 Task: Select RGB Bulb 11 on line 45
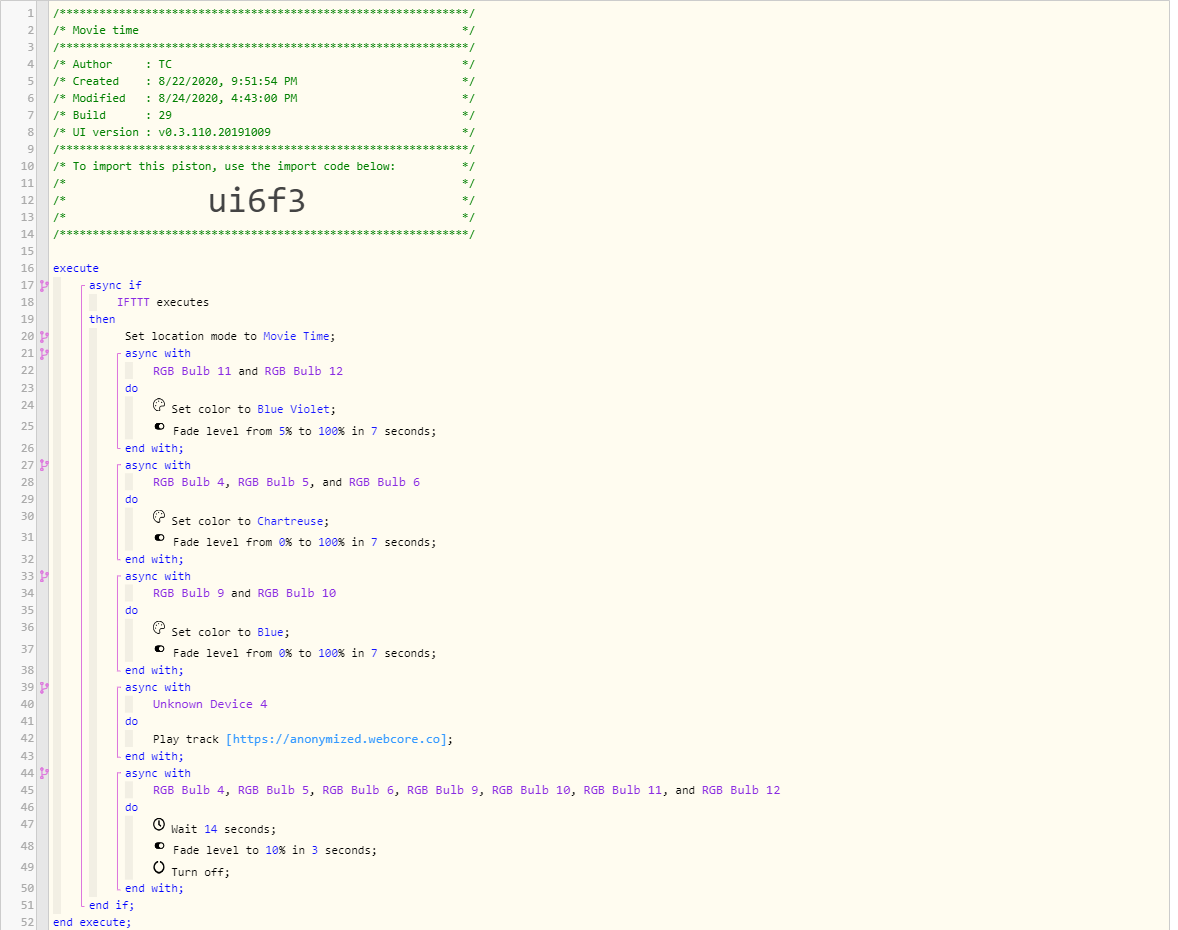pyautogui.click(x=624, y=790)
